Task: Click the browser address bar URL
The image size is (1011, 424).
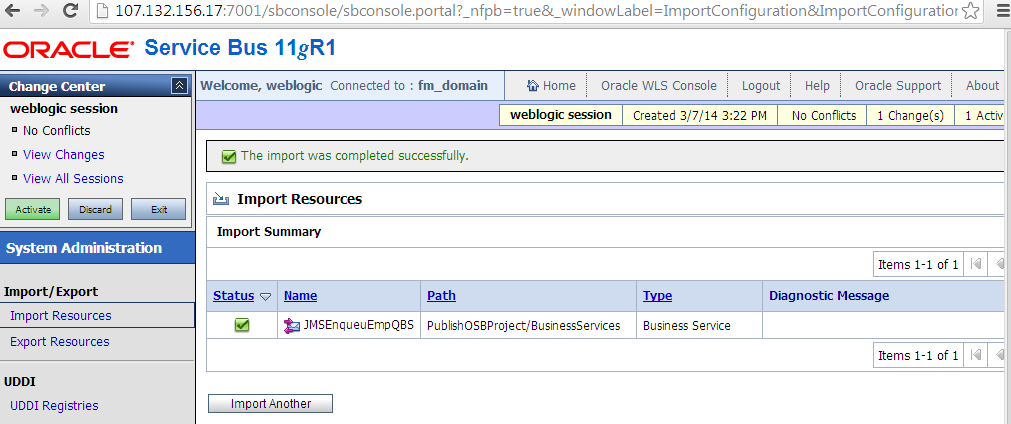Action: 536,10
